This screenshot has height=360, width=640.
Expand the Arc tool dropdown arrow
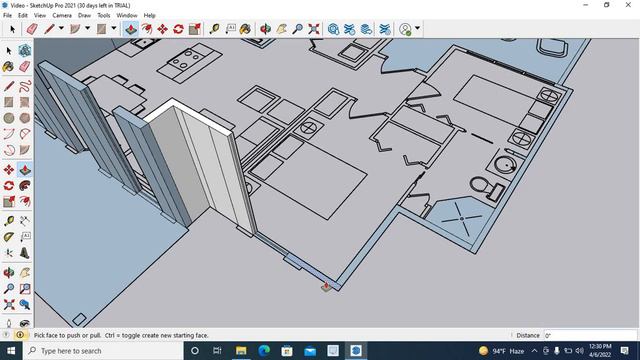[x=87, y=29]
